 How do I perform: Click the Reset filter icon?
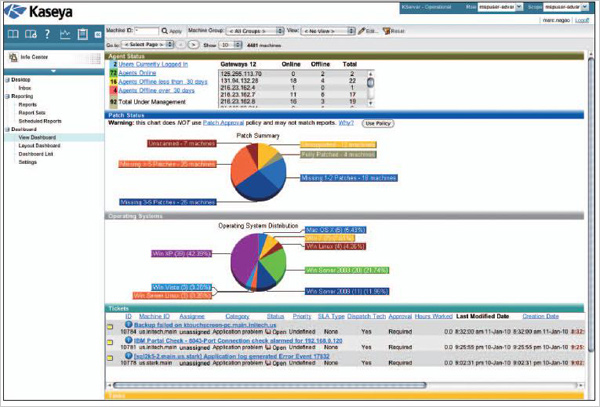point(386,31)
